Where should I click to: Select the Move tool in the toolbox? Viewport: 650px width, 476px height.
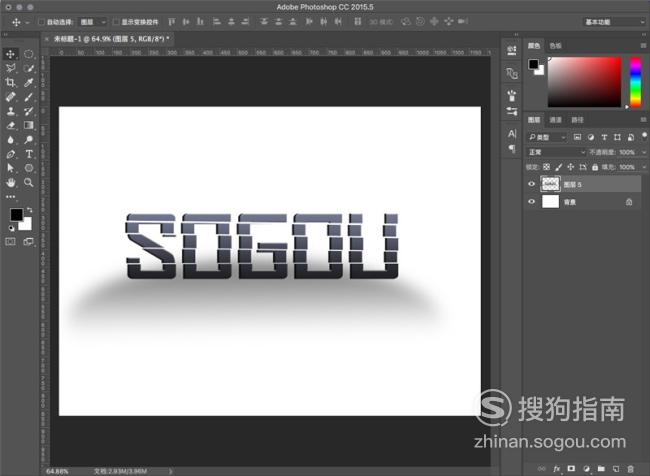click(10, 54)
